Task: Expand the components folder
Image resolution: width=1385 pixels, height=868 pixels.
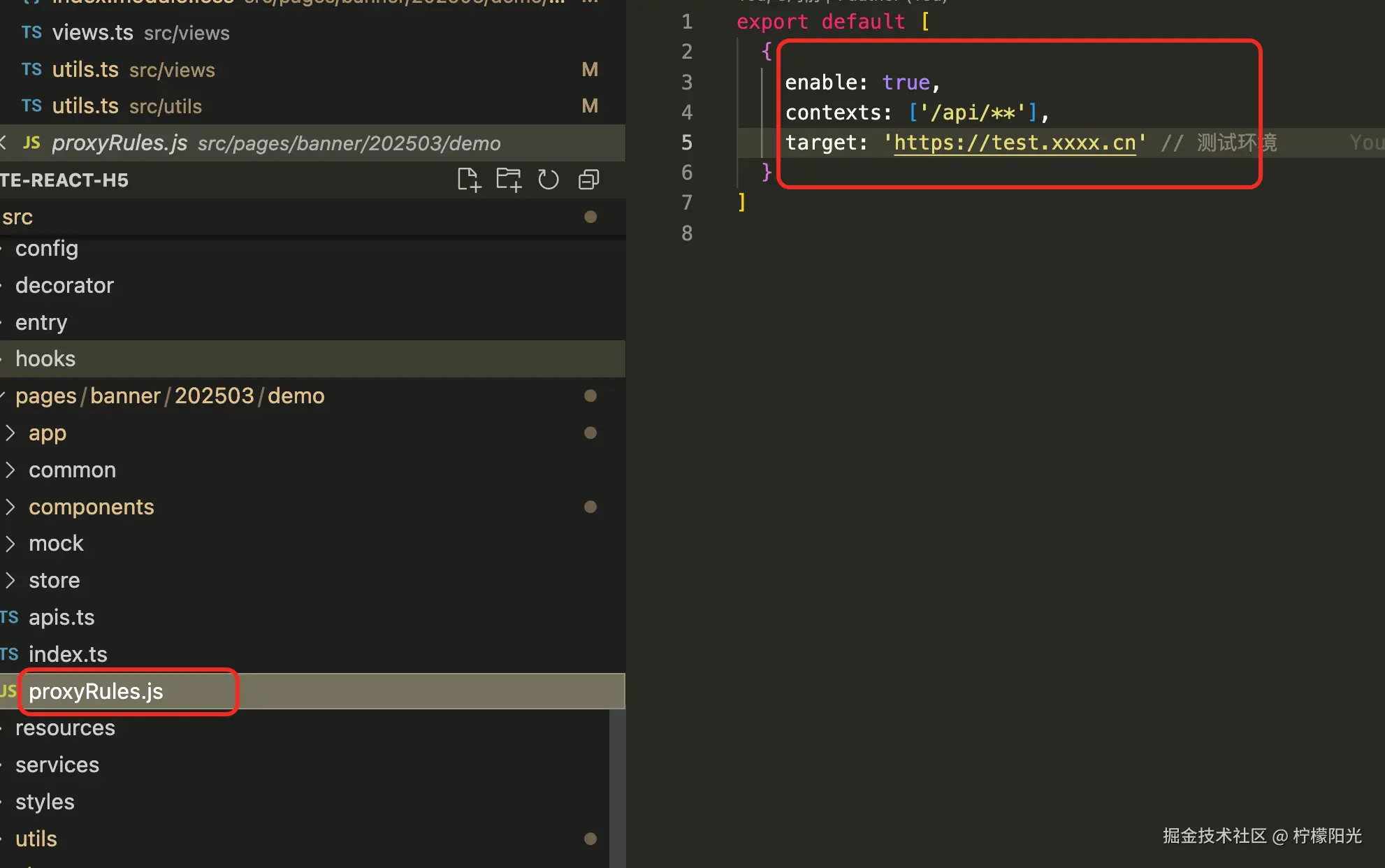Action: (91, 507)
